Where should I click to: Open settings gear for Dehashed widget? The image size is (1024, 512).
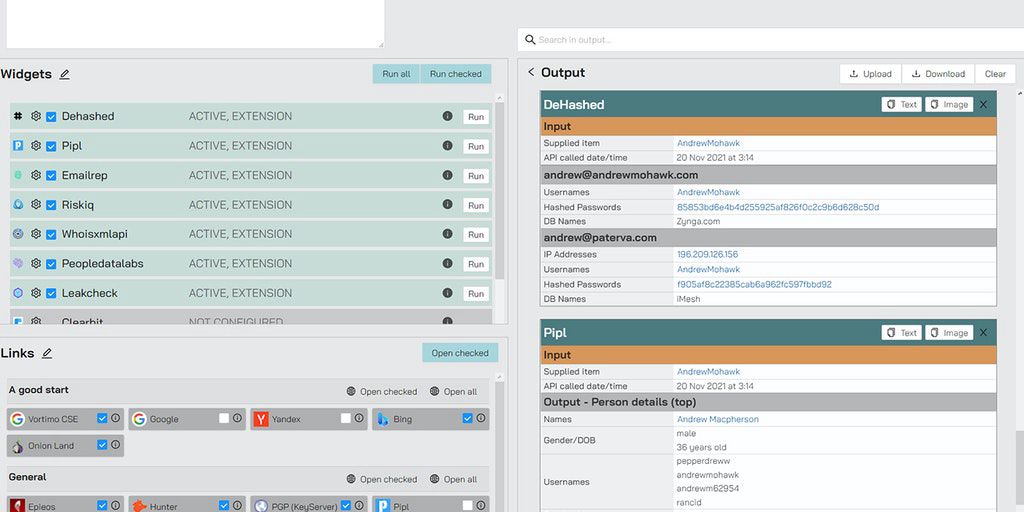36,116
